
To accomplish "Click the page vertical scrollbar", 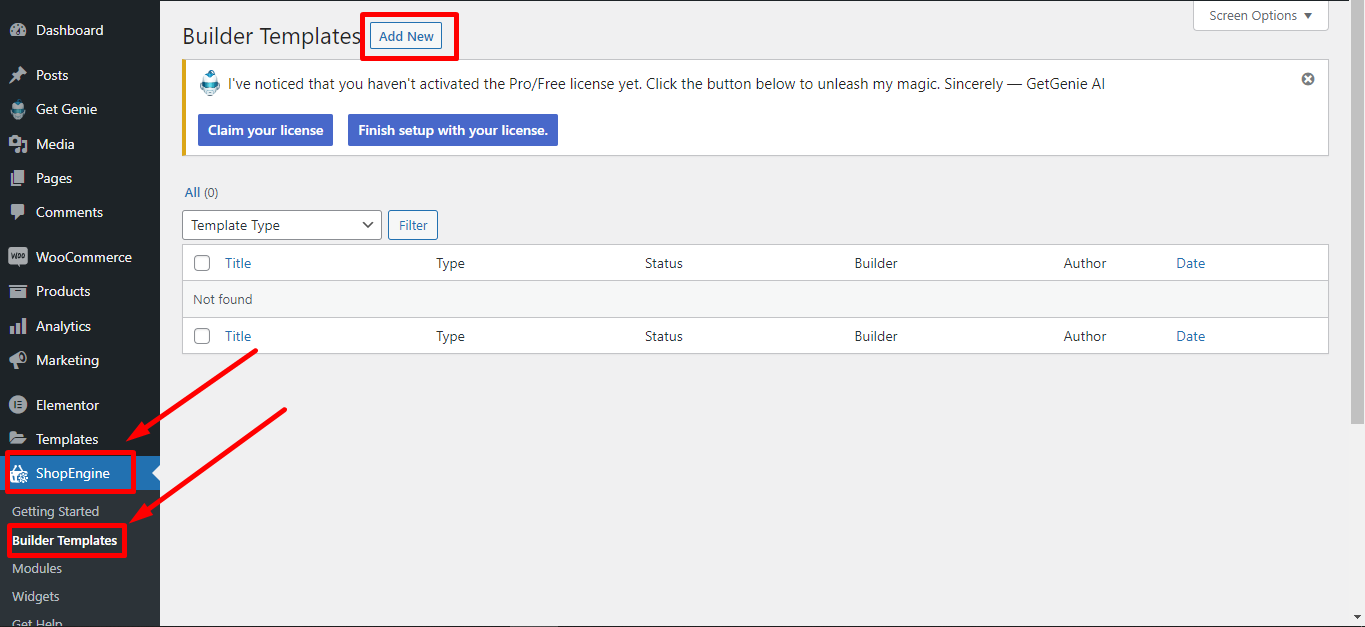I will click(1356, 210).
